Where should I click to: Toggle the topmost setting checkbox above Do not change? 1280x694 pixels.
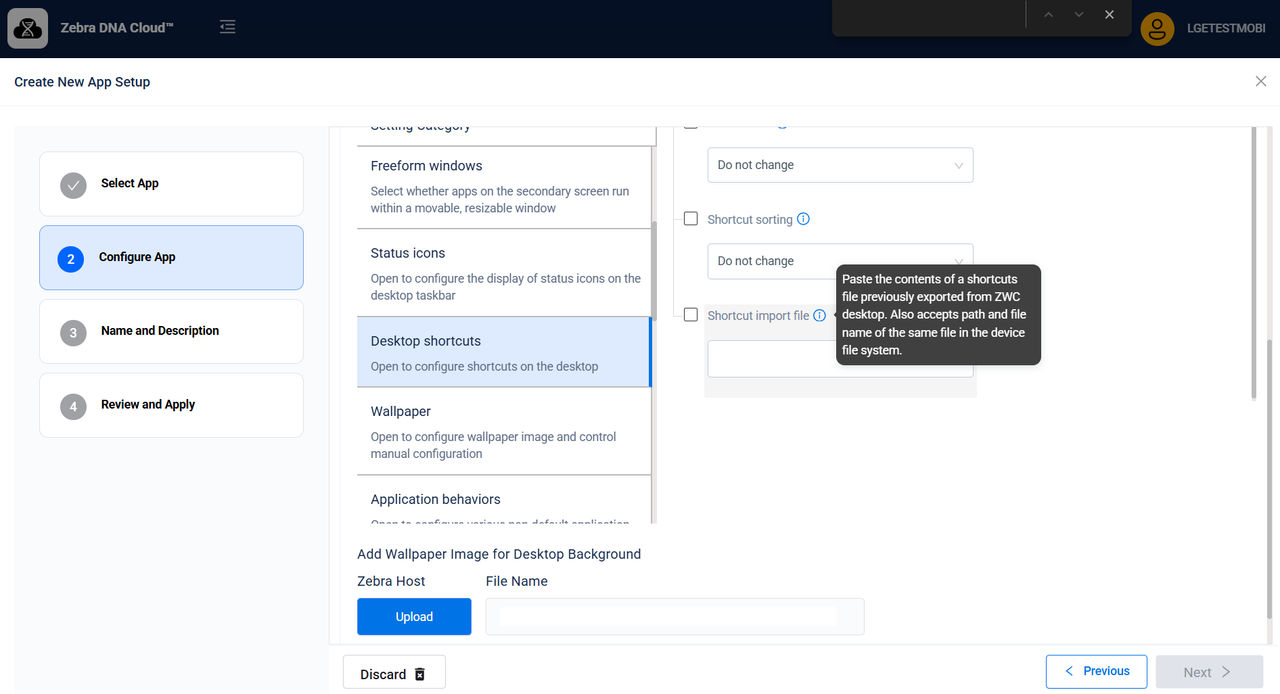tap(690, 122)
